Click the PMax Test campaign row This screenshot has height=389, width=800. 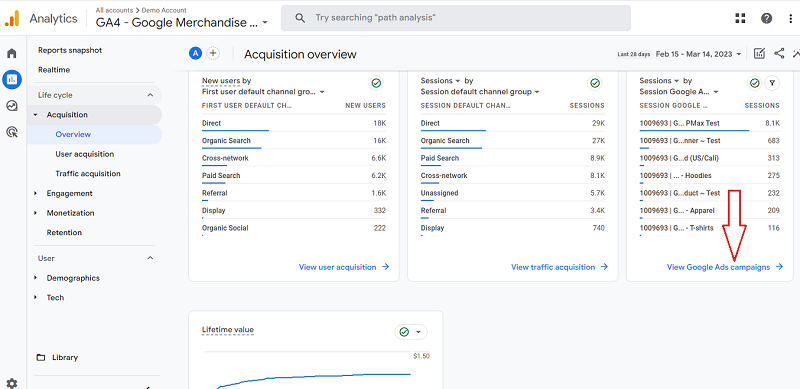click(x=709, y=124)
